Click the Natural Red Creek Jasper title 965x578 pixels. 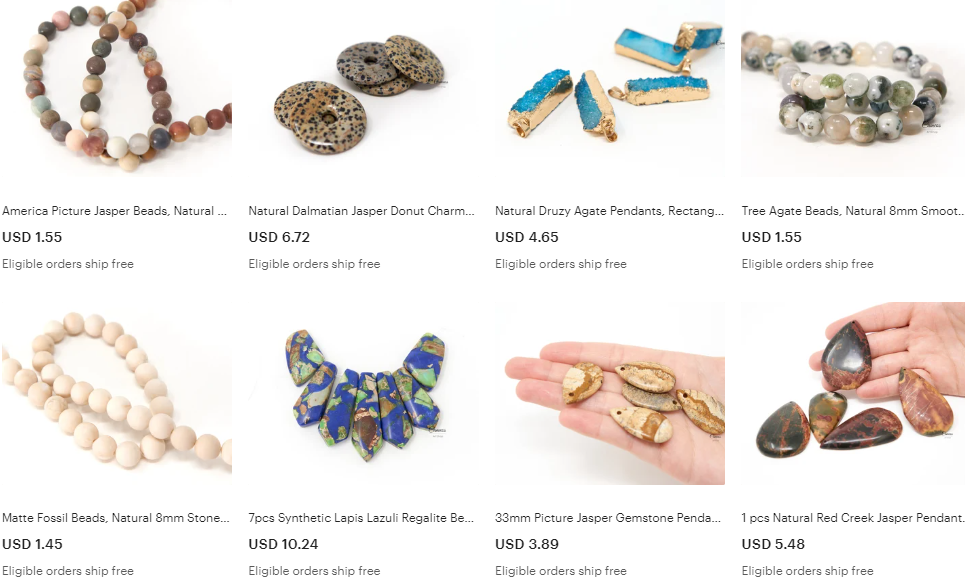pyautogui.click(x=852, y=518)
